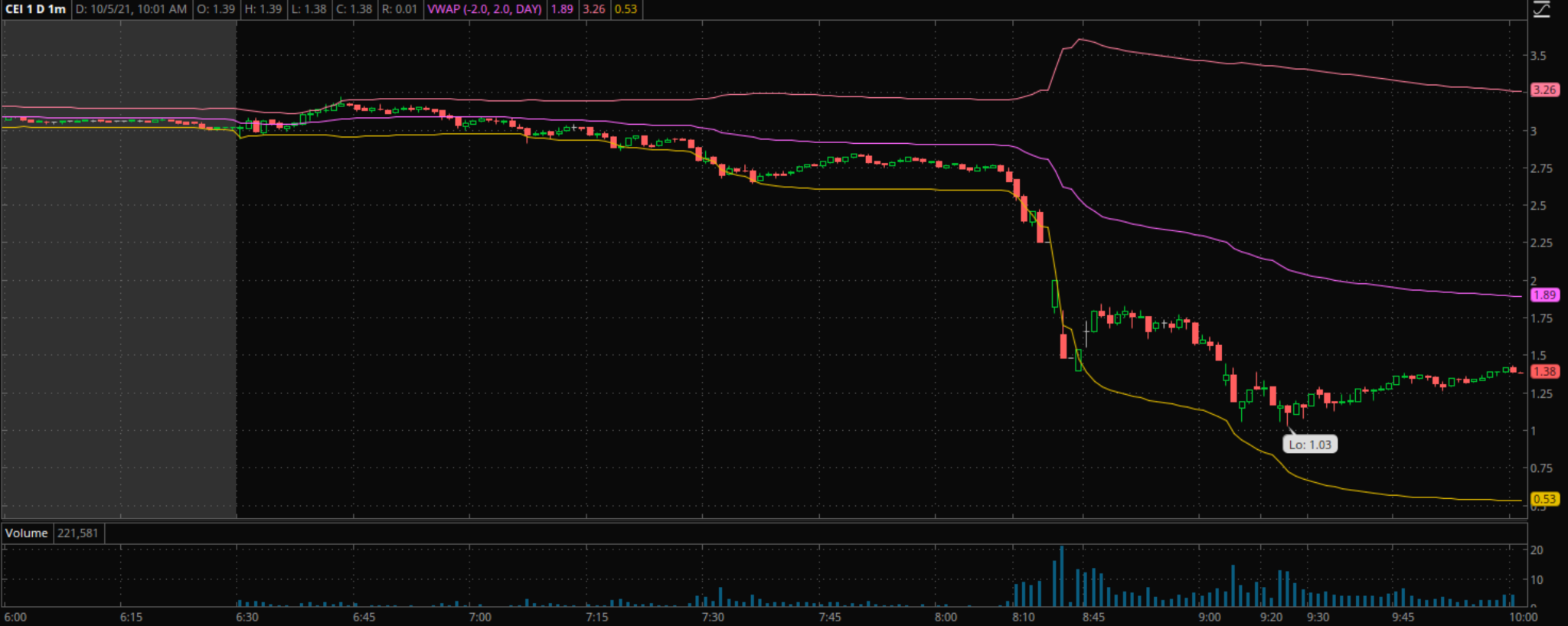
Task: Click the 7:15 time axis label
Action: tap(597, 618)
